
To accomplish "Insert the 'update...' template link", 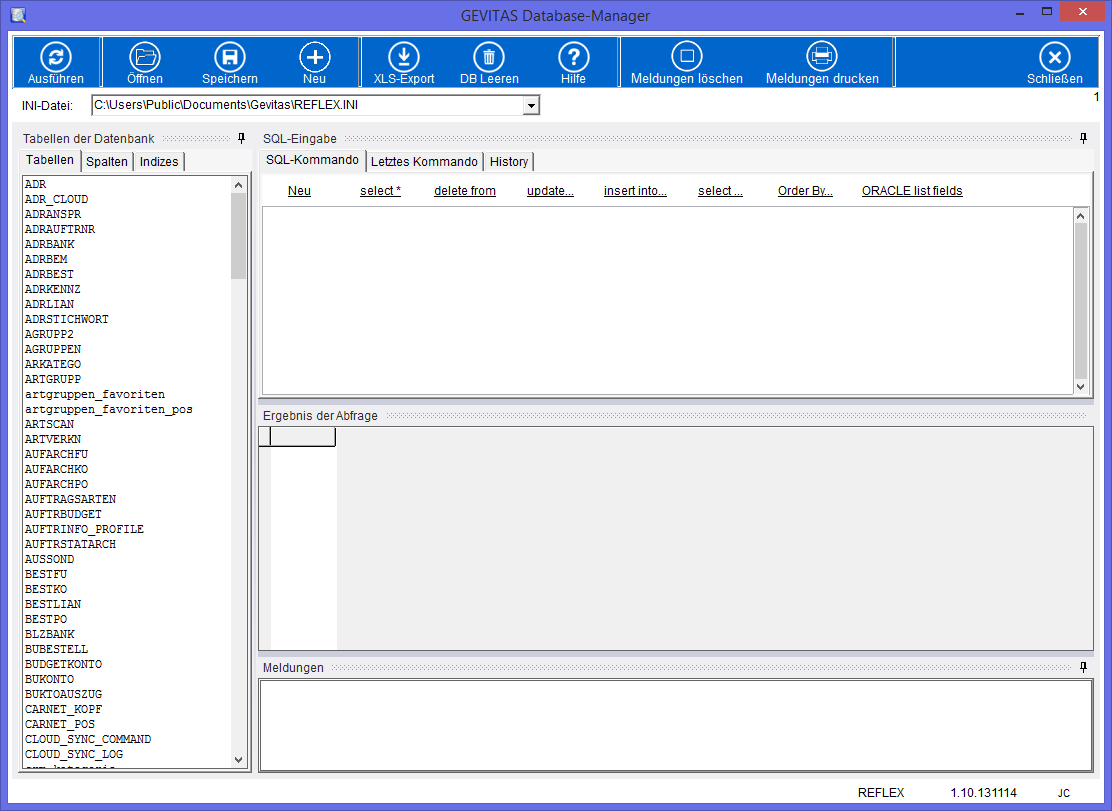I will click(550, 191).
